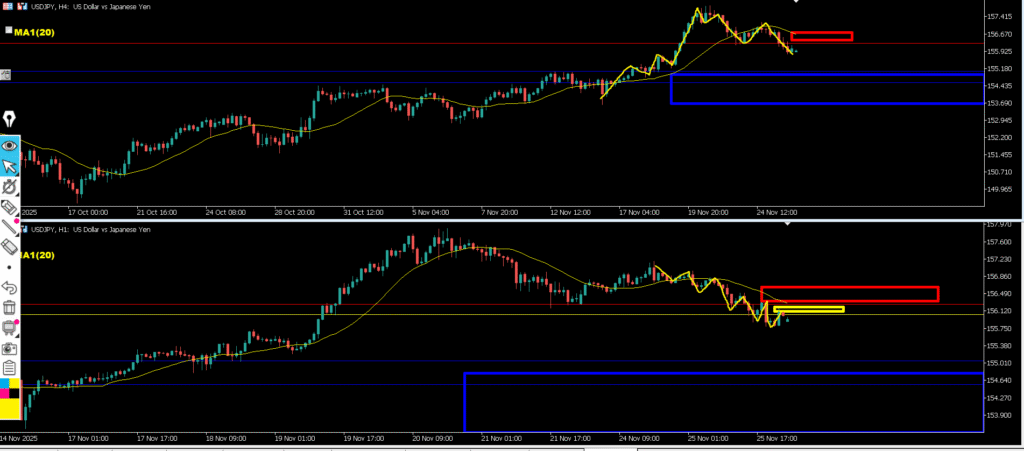Image resolution: width=1024 pixels, height=451 pixels.
Task: Click the white shift marker at the H1 chart's top
Action: tap(788, 223)
